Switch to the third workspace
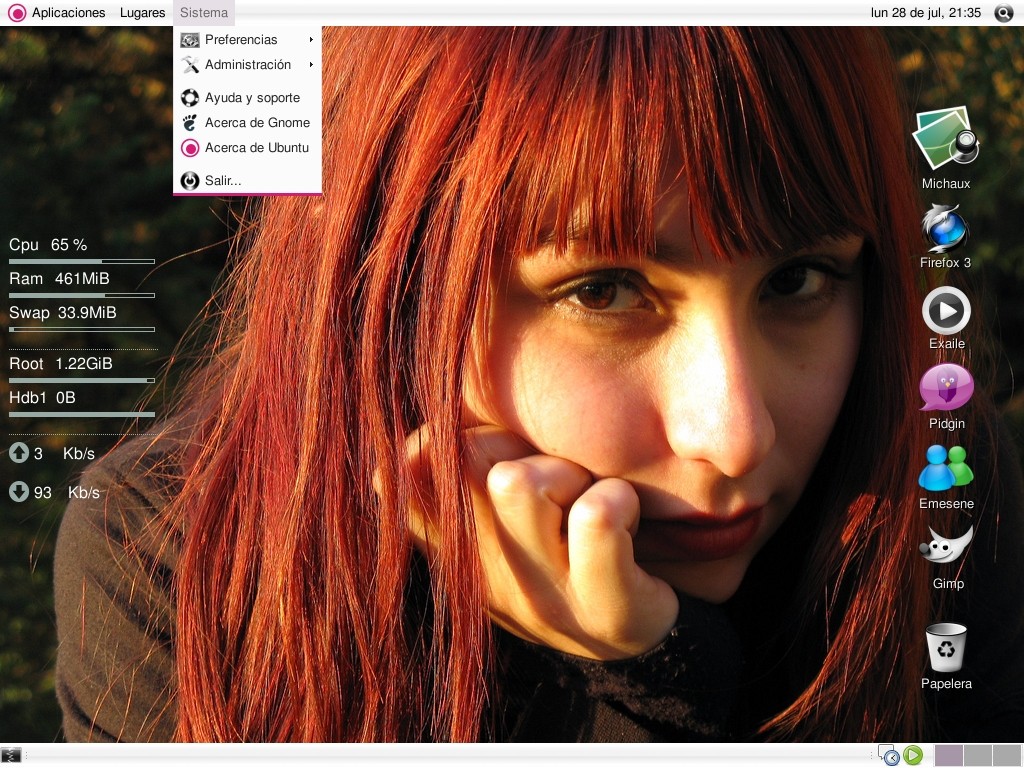The height and width of the screenshot is (768, 1024). (x=1006, y=756)
